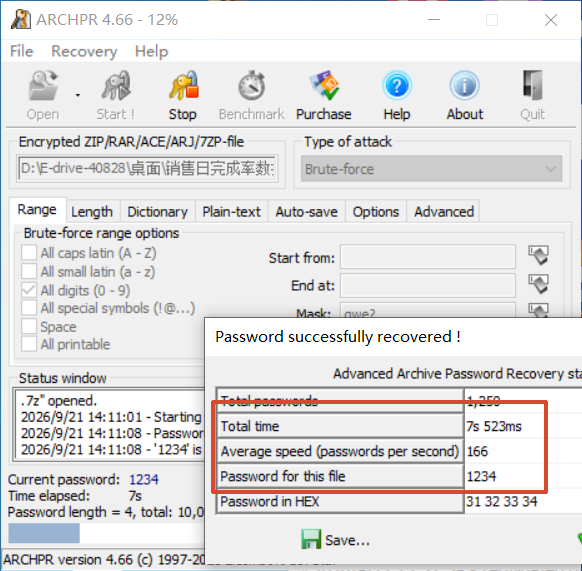582x571 pixels.
Task: Click the Password in HEX label cell
Action: click(x=340, y=502)
